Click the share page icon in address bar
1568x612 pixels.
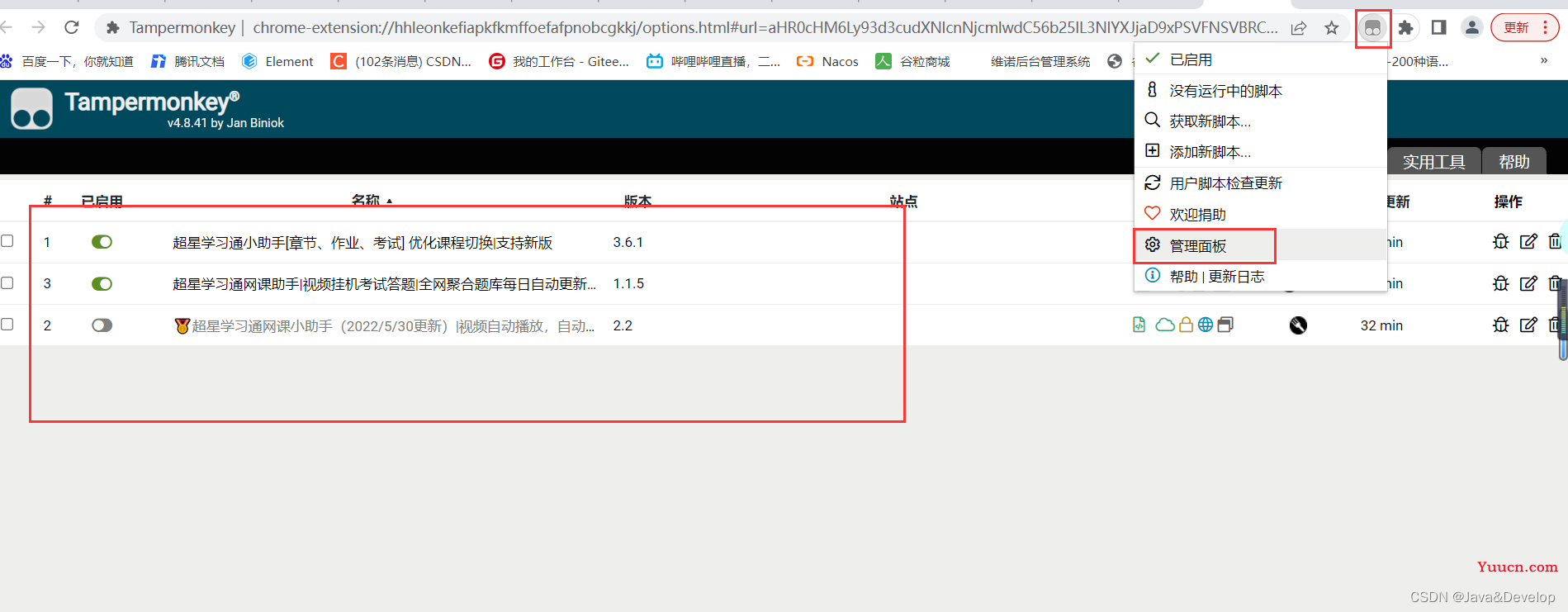click(x=1299, y=28)
